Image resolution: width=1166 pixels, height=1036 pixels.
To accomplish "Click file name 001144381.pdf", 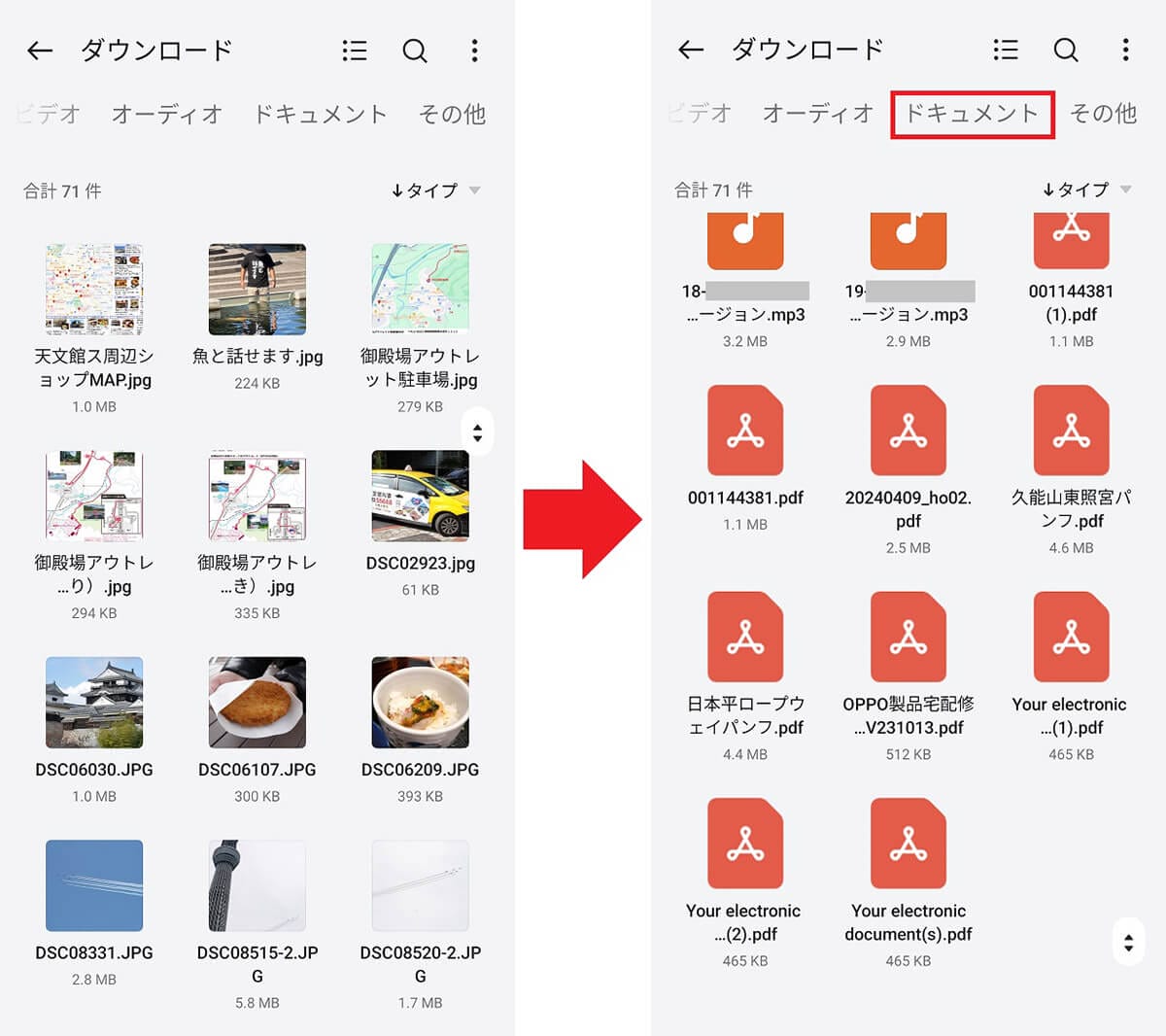I will click(x=745, y=498).
